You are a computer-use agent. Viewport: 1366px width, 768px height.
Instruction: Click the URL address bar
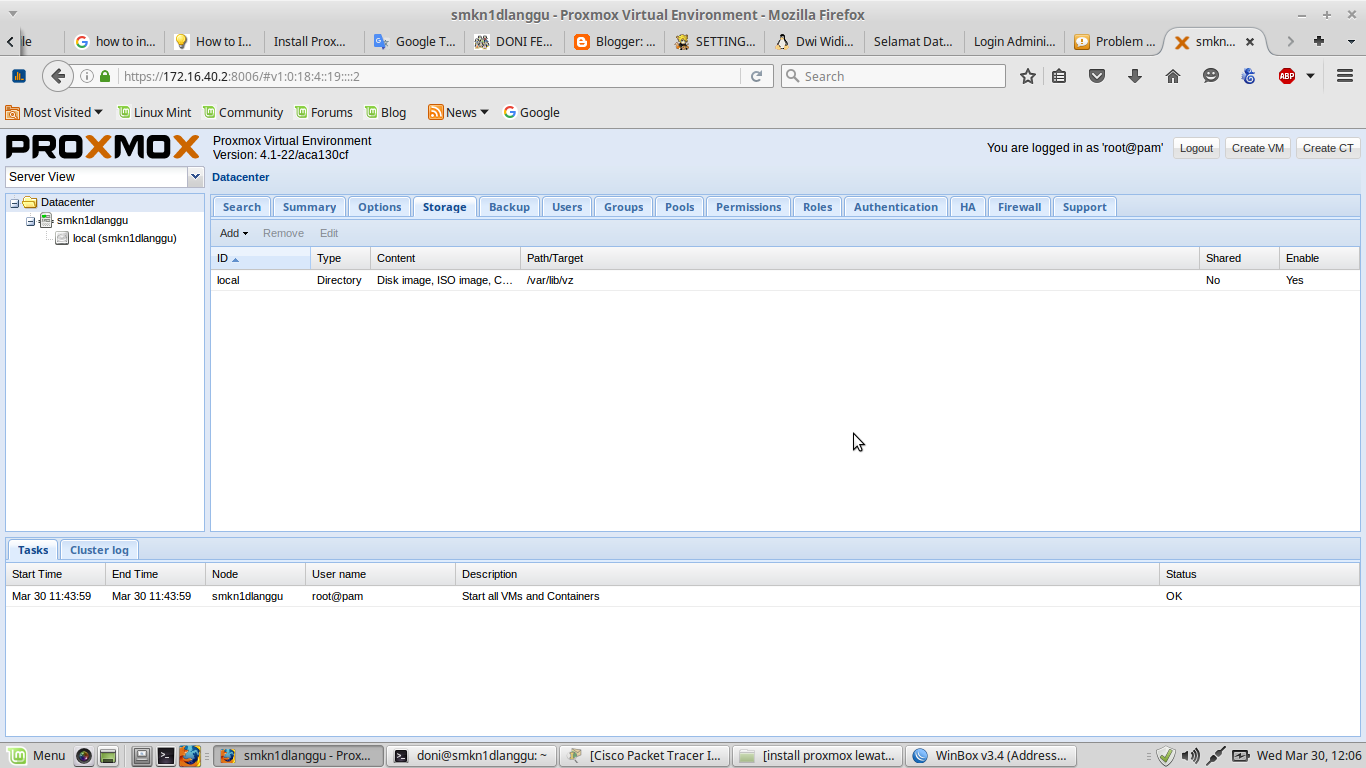[x=430, y=76]
